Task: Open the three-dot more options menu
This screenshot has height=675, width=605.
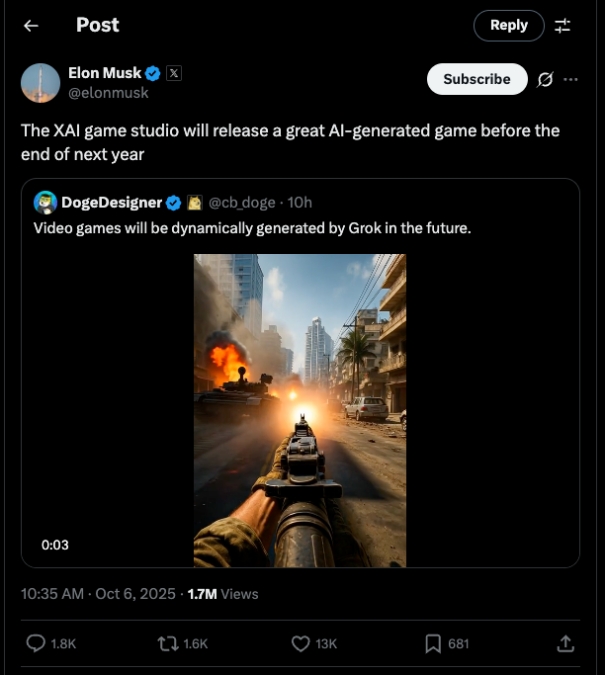Action: (x=571, y=80)
